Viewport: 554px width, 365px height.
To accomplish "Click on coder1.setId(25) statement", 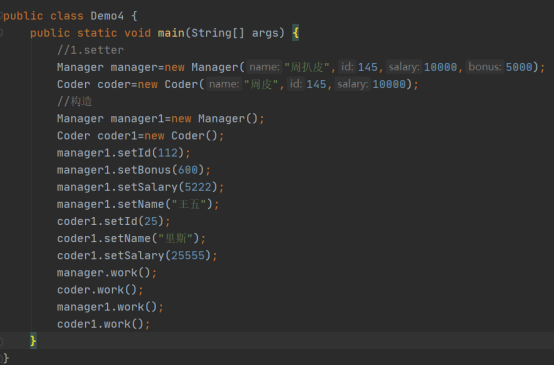I will coord(113,221).
